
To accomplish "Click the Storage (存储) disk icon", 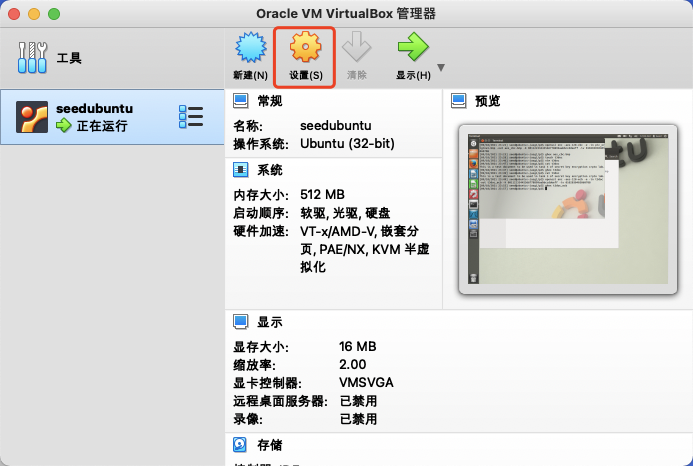I will click(x=240, y=445).
